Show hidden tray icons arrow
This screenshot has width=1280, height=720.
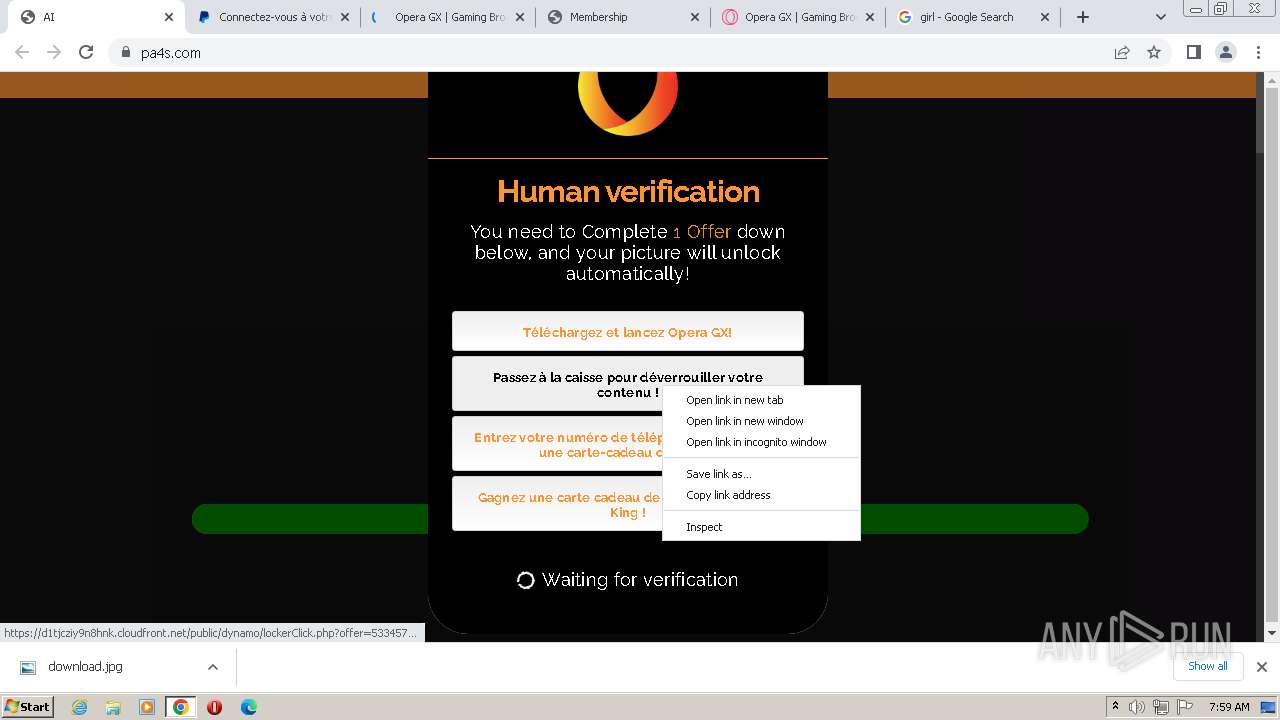click(1116, 707)
